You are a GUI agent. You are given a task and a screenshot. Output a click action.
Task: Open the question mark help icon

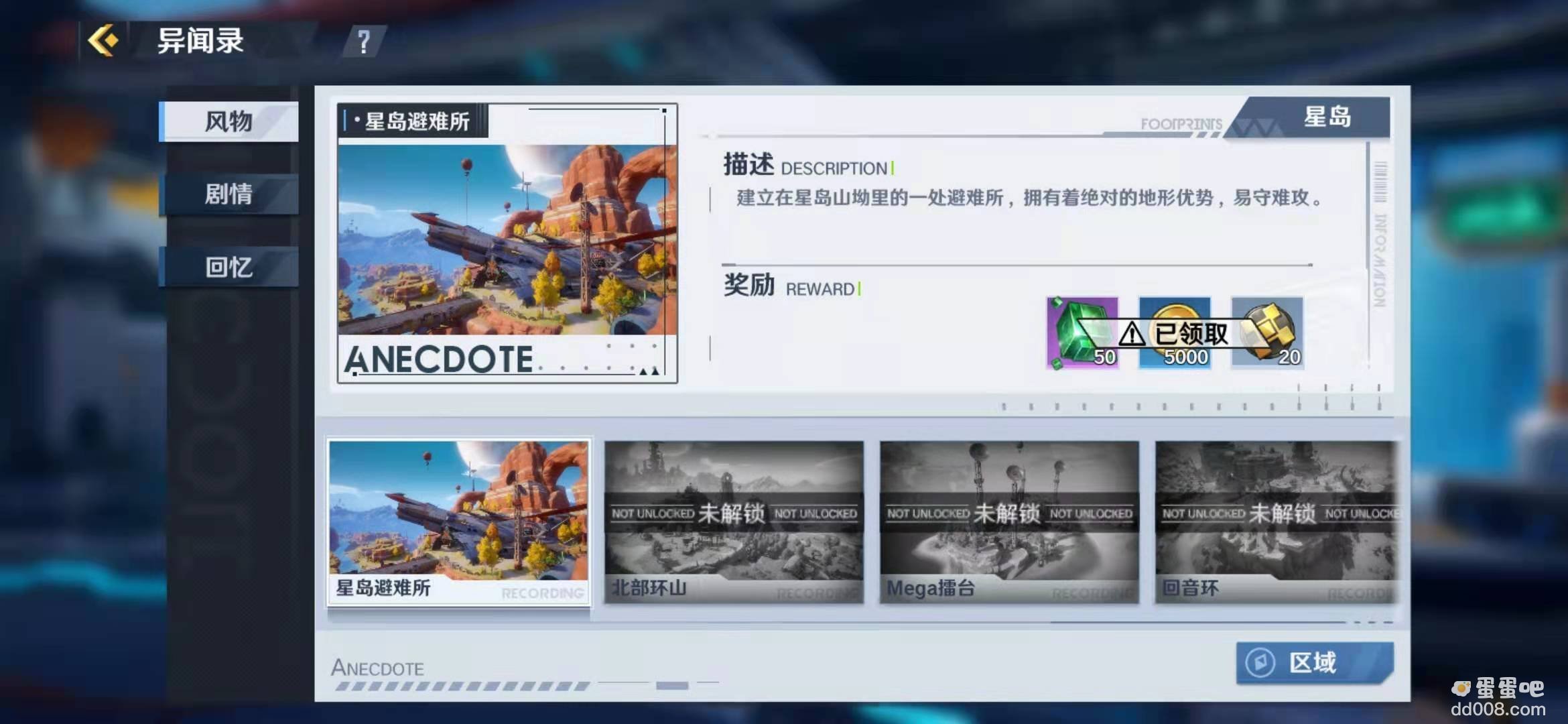coord(364,42)
